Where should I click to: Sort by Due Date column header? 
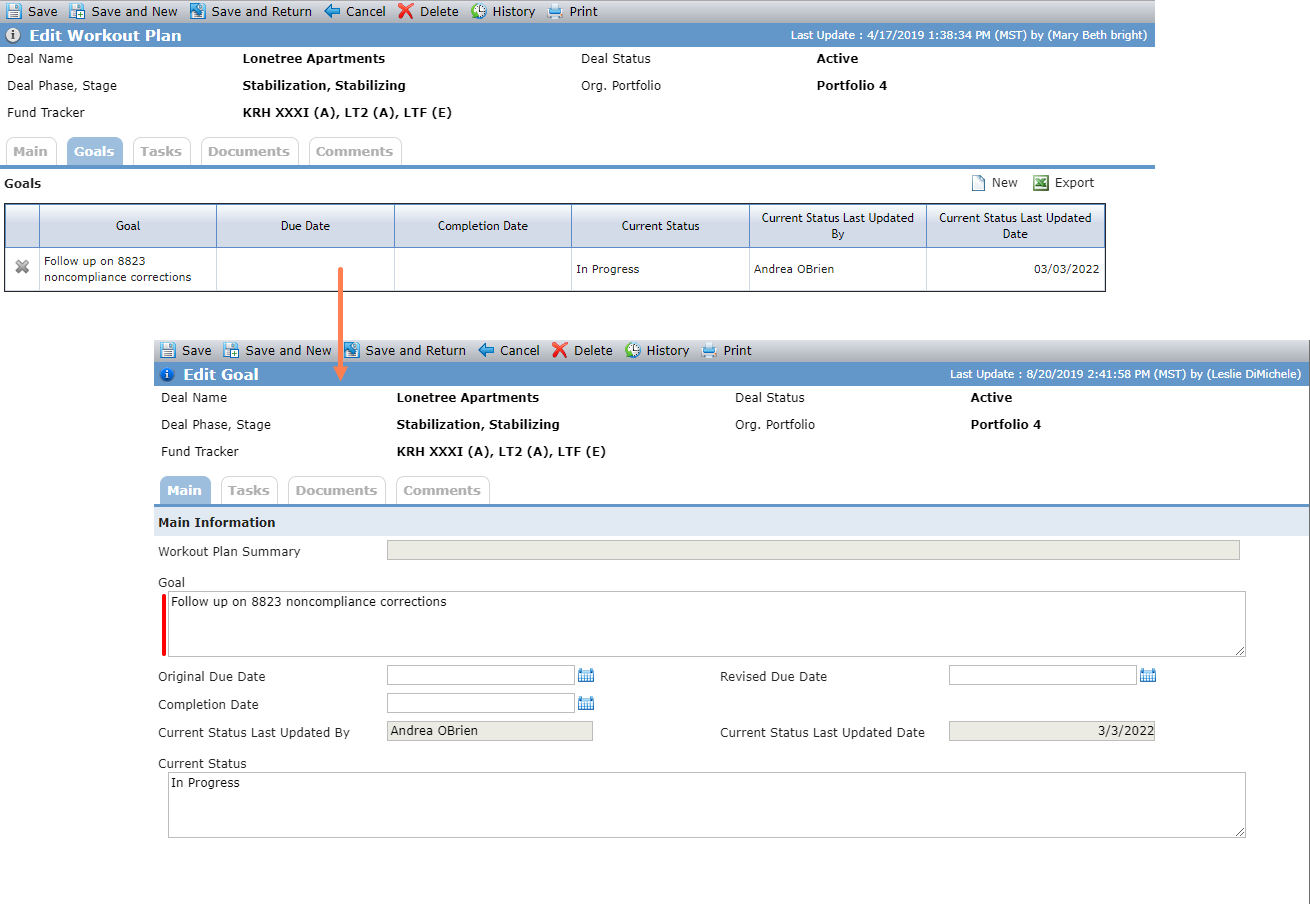305,226
